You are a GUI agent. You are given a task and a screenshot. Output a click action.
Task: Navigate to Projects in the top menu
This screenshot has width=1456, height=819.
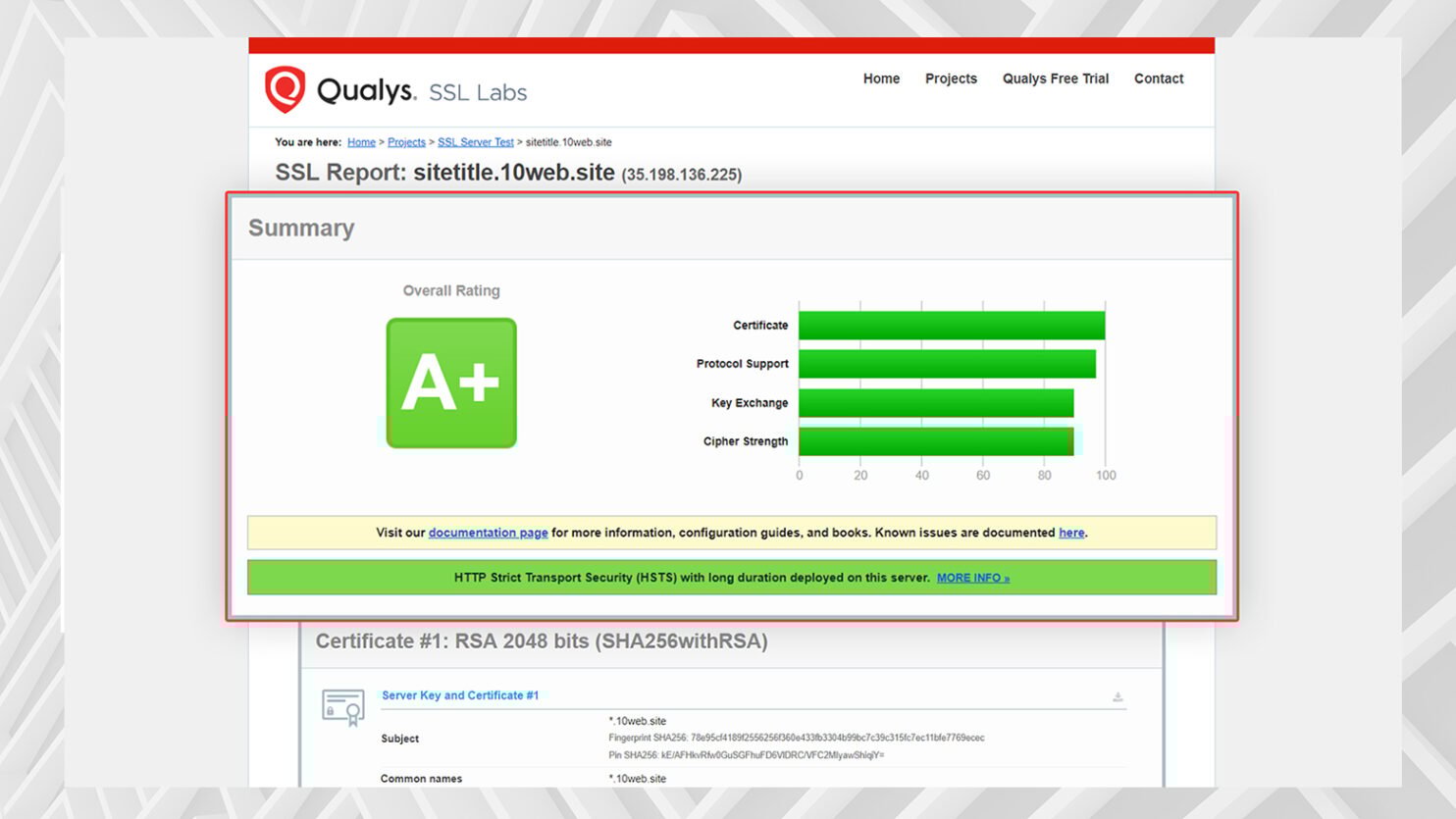[950, 78]
